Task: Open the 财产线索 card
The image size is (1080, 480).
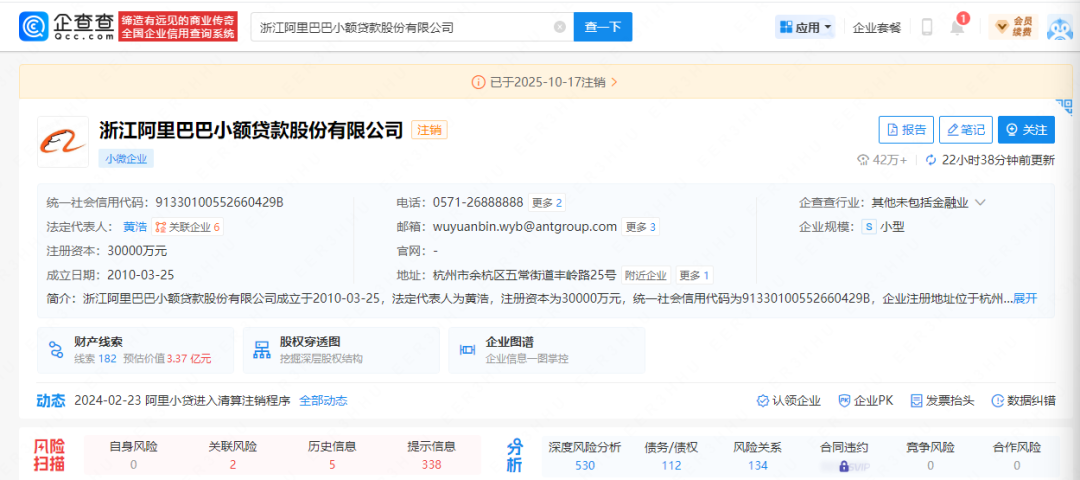Action: point(135,350)
